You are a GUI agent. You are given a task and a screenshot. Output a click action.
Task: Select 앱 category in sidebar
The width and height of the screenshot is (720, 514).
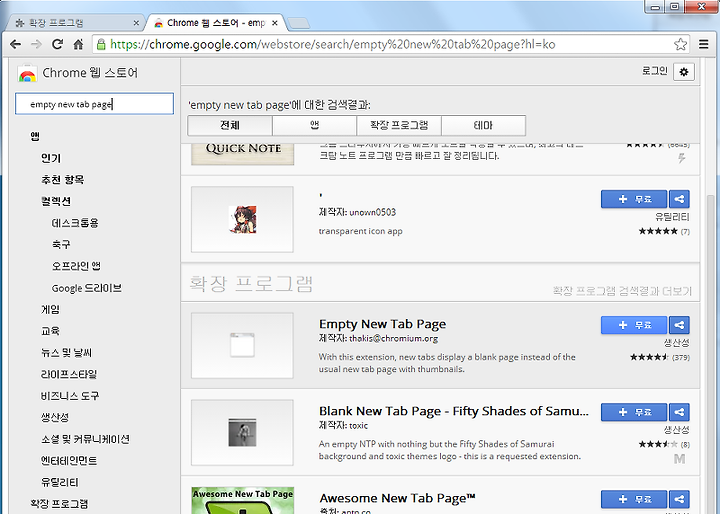[x=35, y=136]
